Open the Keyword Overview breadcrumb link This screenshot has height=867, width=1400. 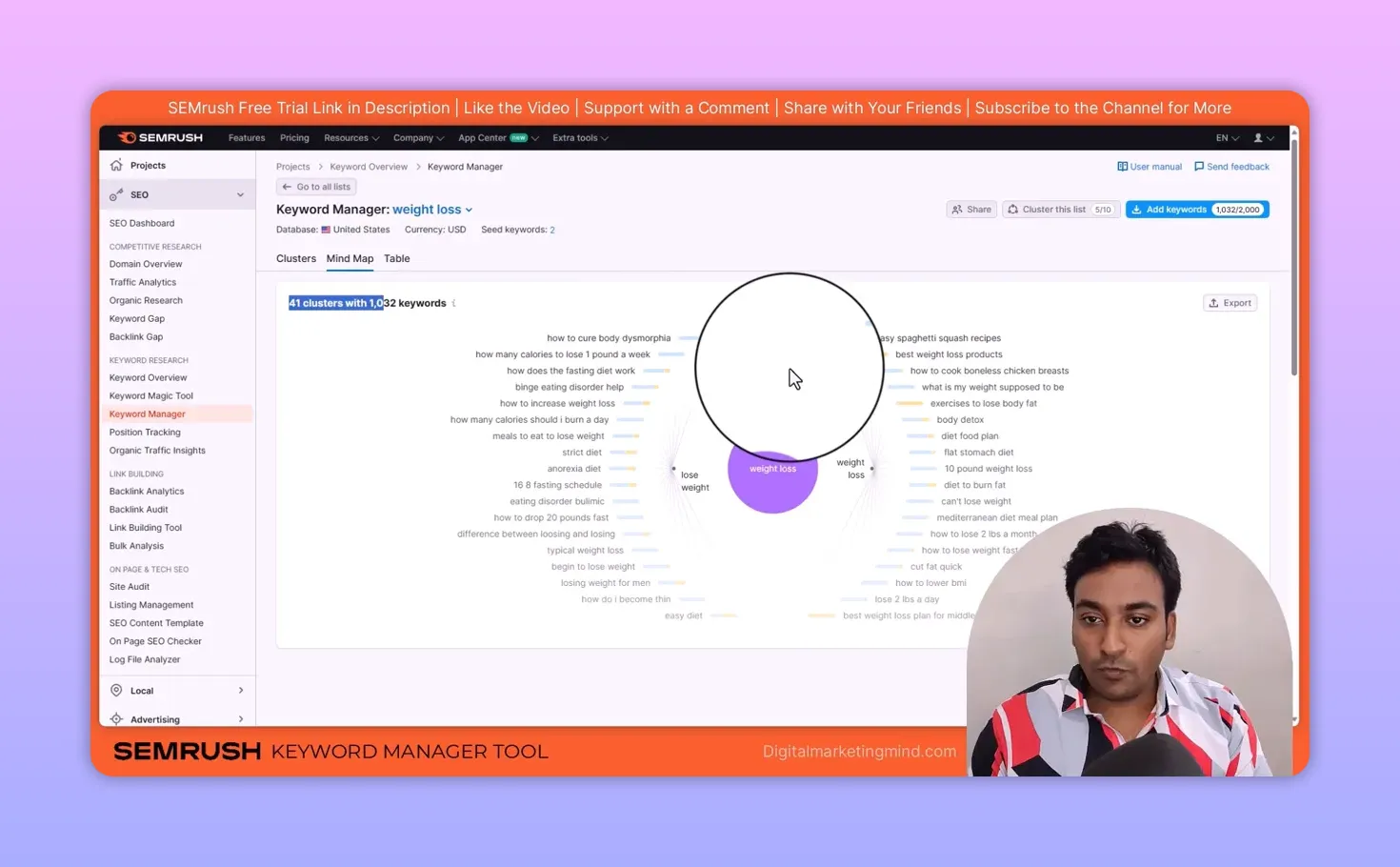click(369, 167)
